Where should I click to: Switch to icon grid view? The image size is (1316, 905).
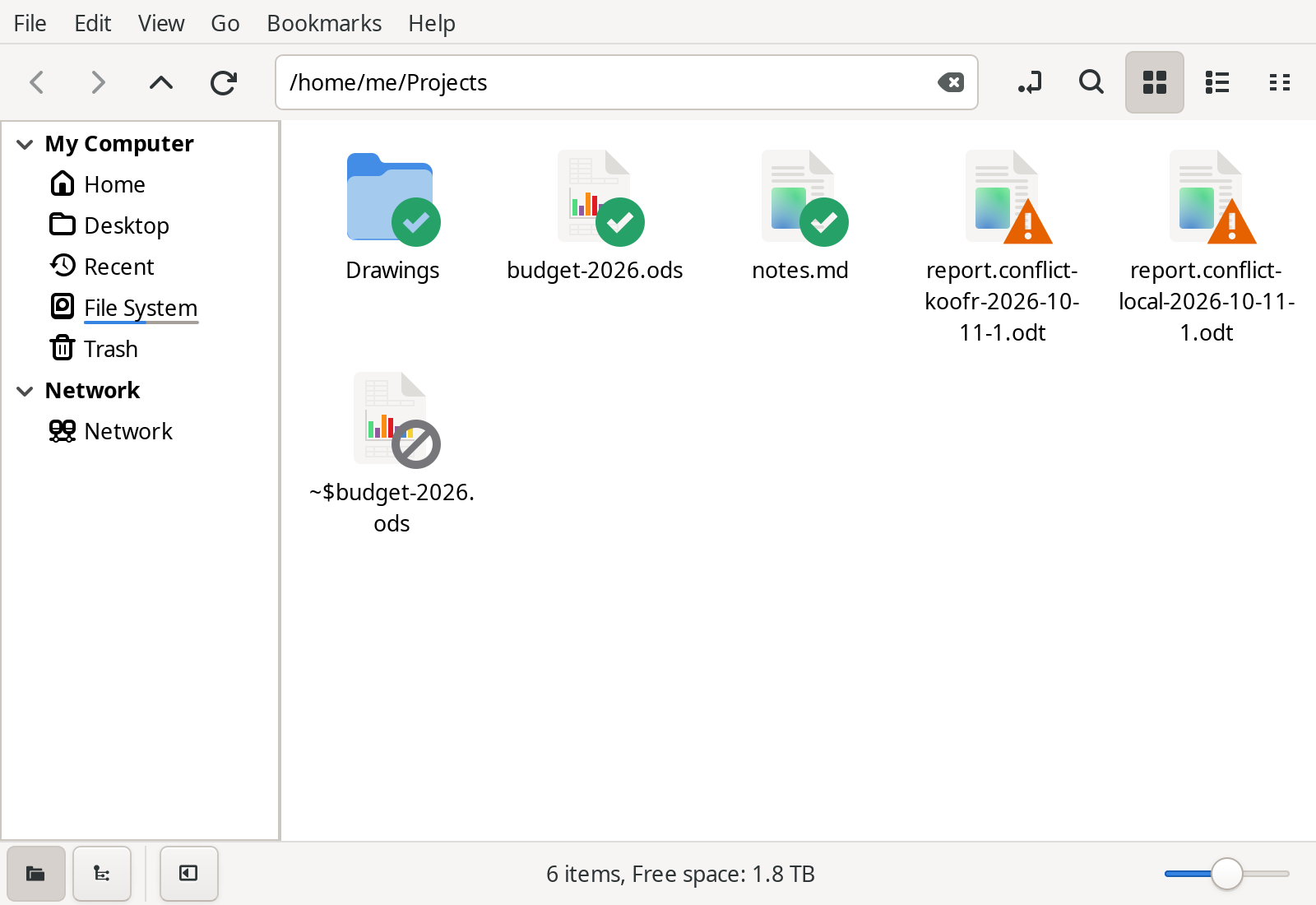point(1155,82)
